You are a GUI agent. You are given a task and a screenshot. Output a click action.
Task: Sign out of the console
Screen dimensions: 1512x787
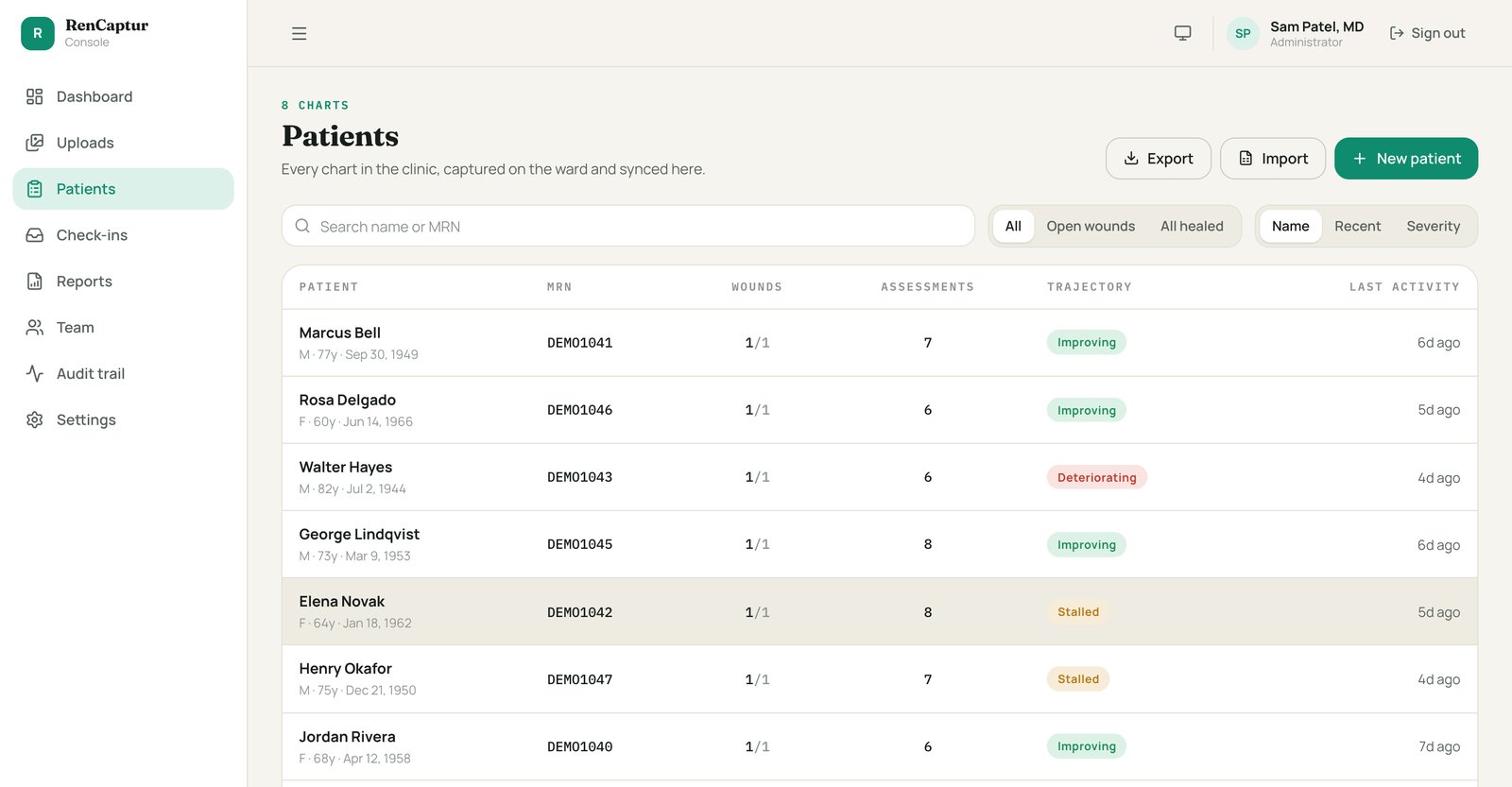tap(1427, 33)
